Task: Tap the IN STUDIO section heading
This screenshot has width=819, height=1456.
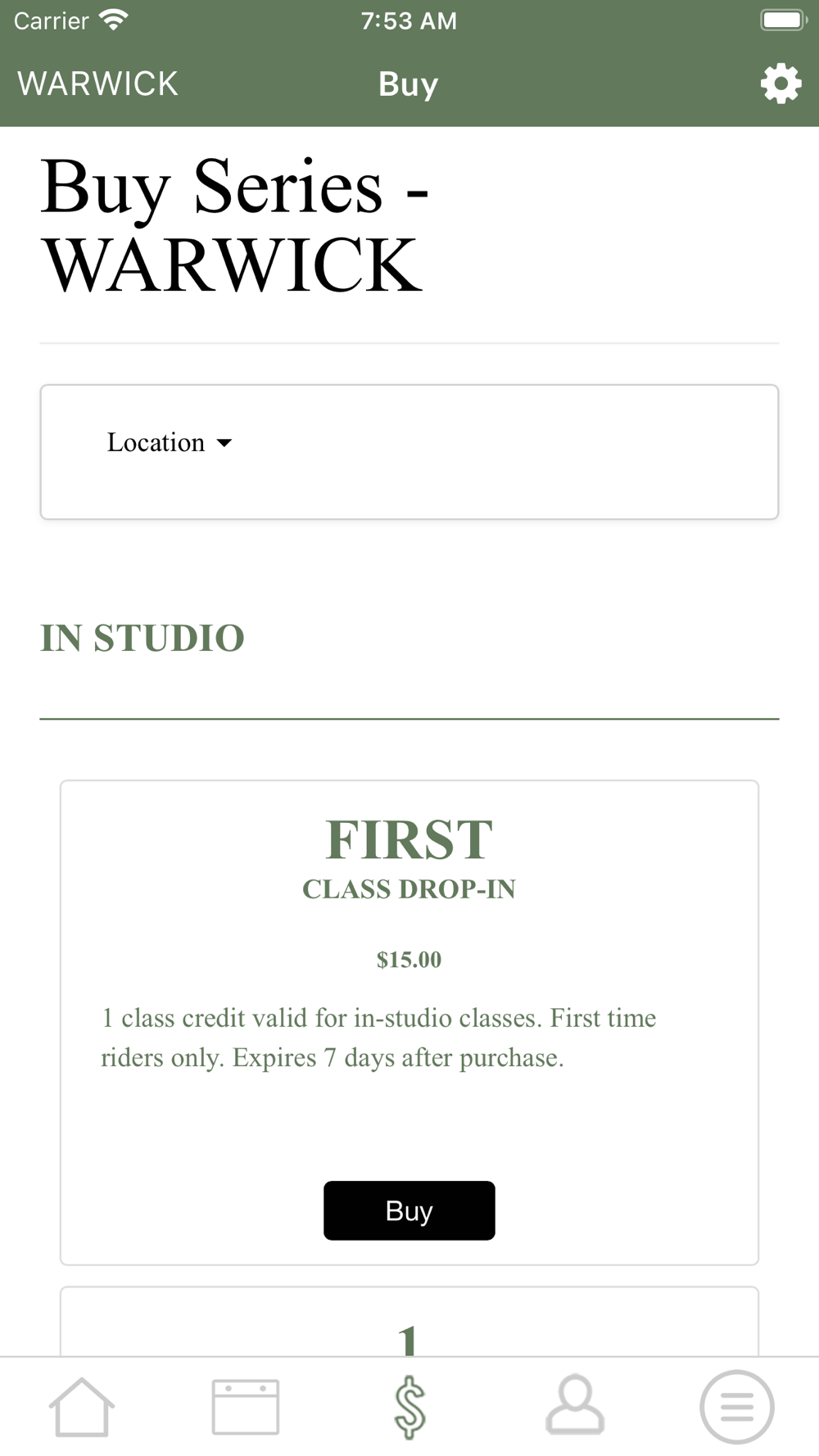Action: pos(143,638)
